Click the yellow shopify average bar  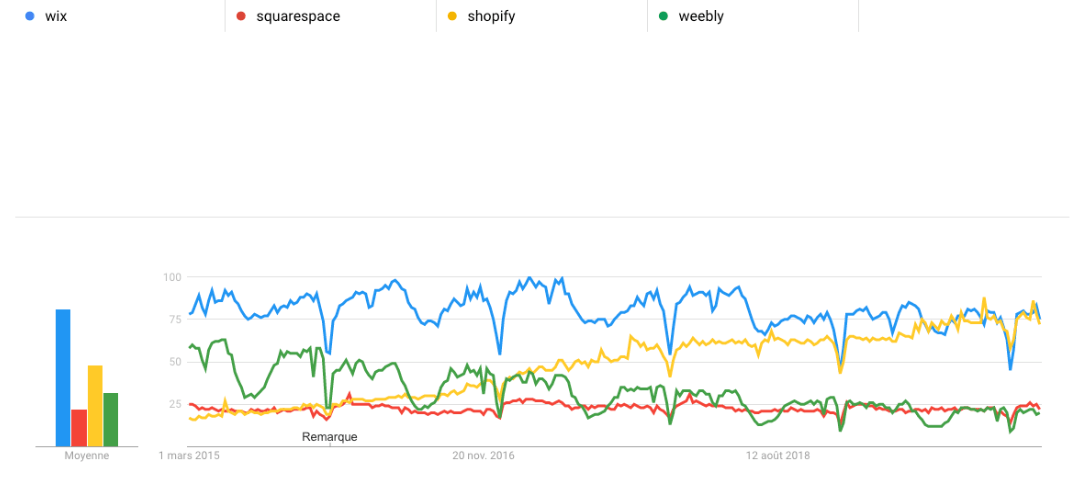coord(95,406)
